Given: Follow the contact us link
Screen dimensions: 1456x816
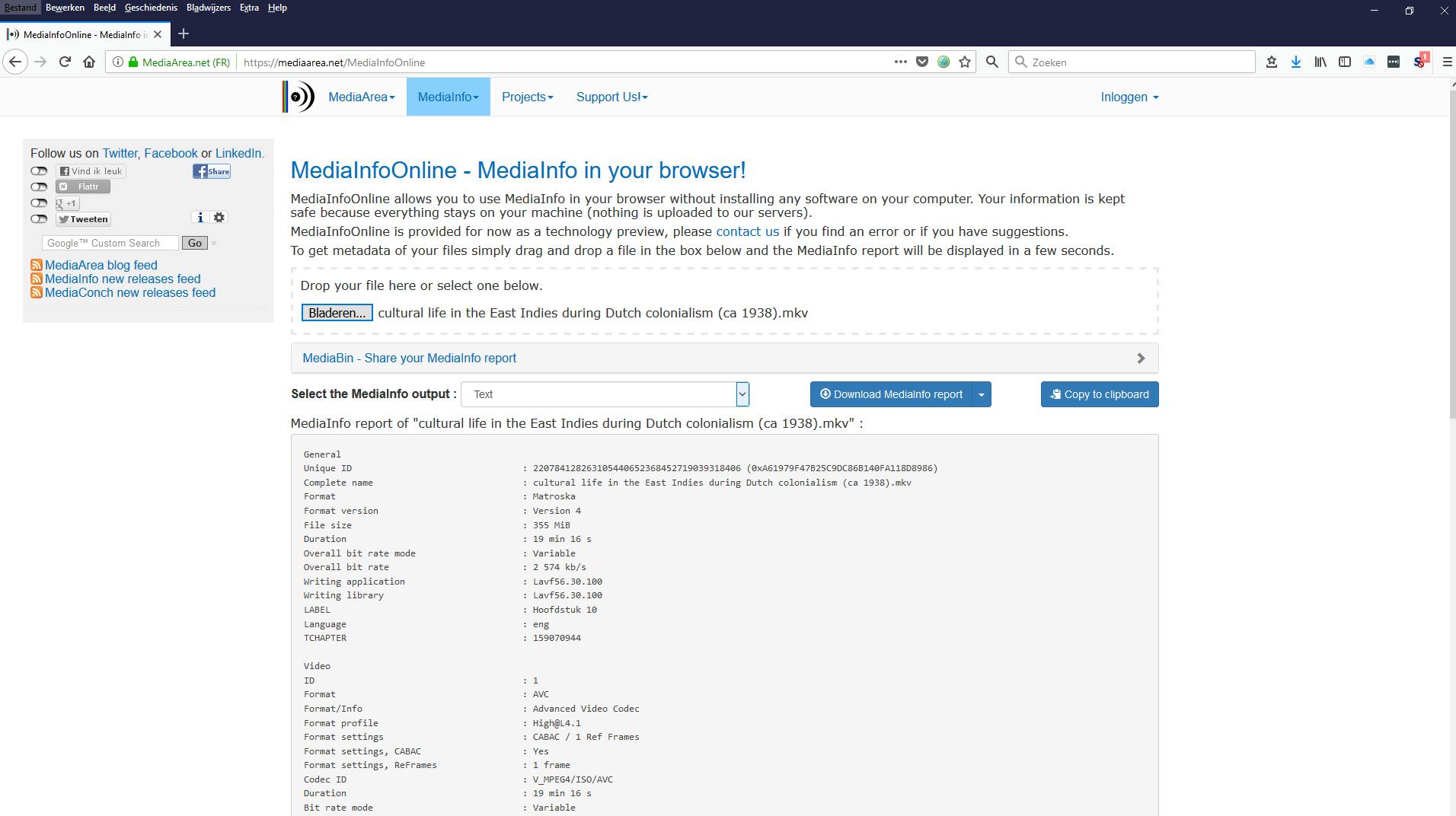Looking at the screenshot, I should (746, 231).
